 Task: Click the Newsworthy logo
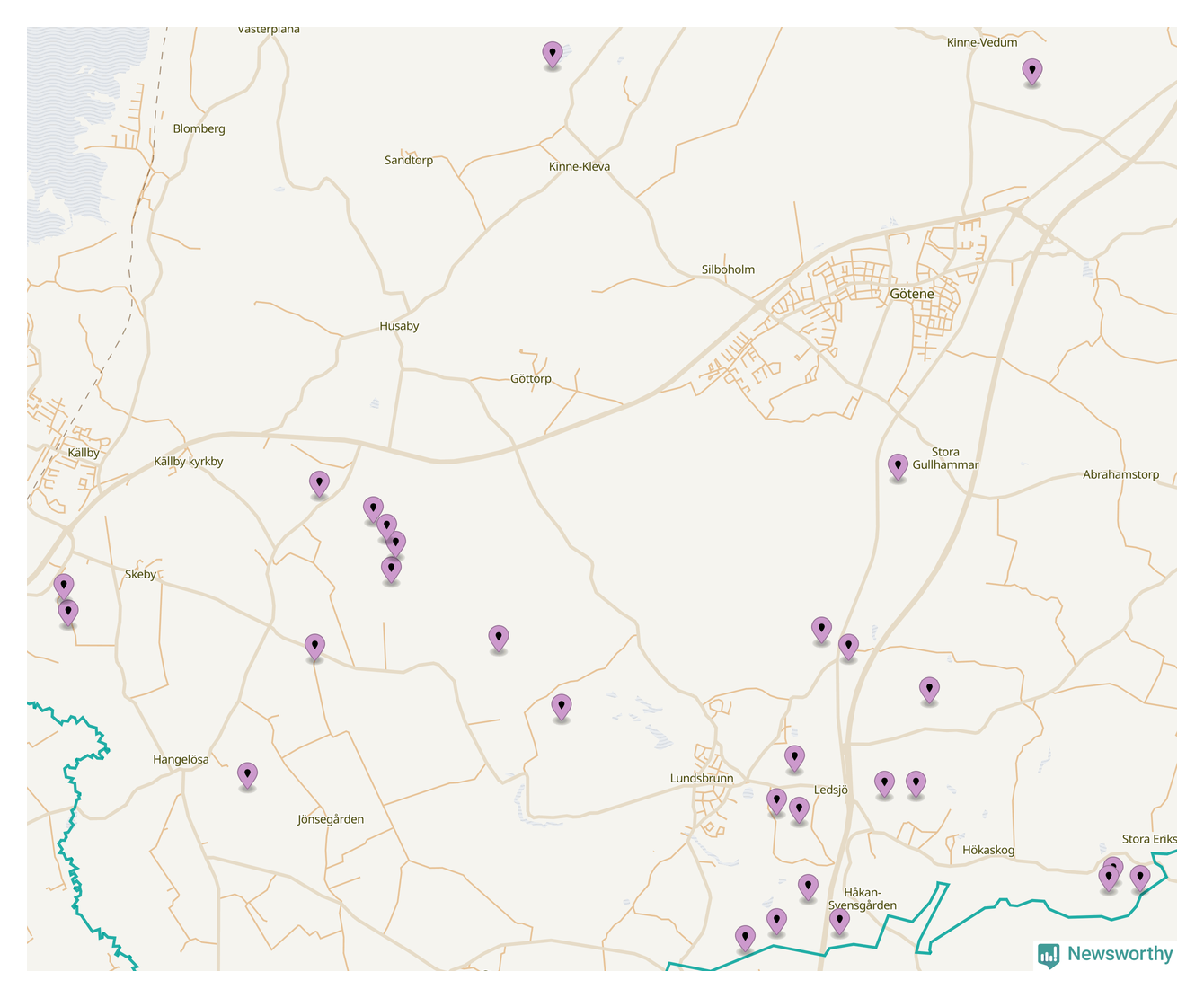pos(1105,954)
